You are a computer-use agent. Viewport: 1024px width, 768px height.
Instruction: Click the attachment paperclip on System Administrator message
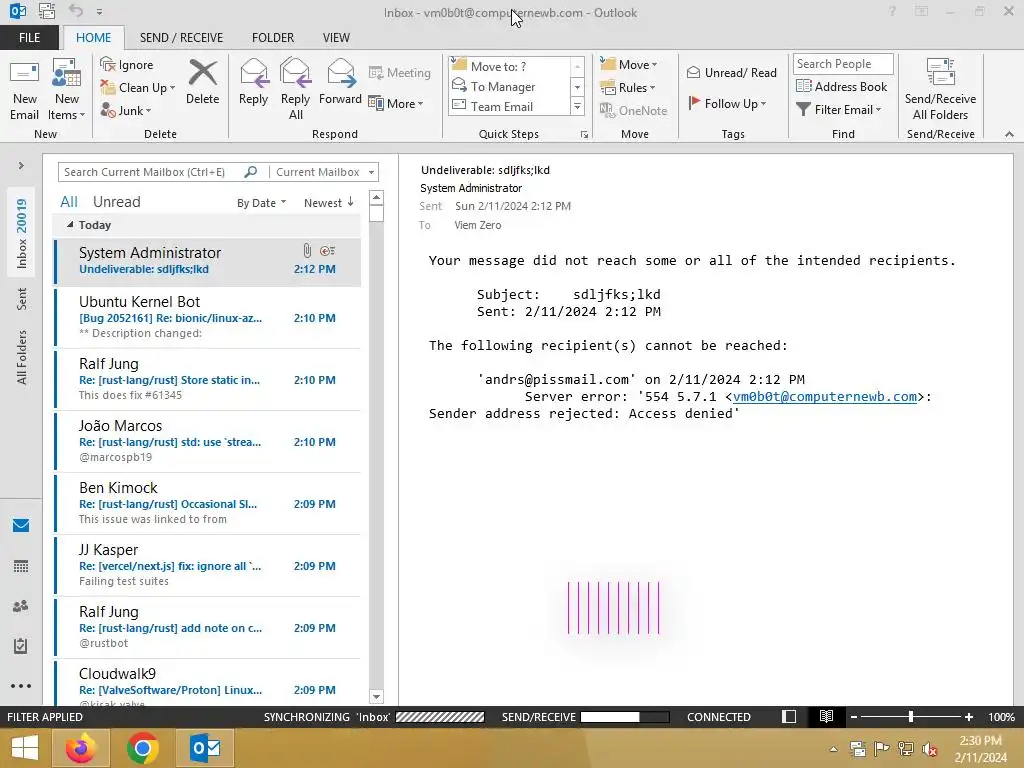point(307,250)
